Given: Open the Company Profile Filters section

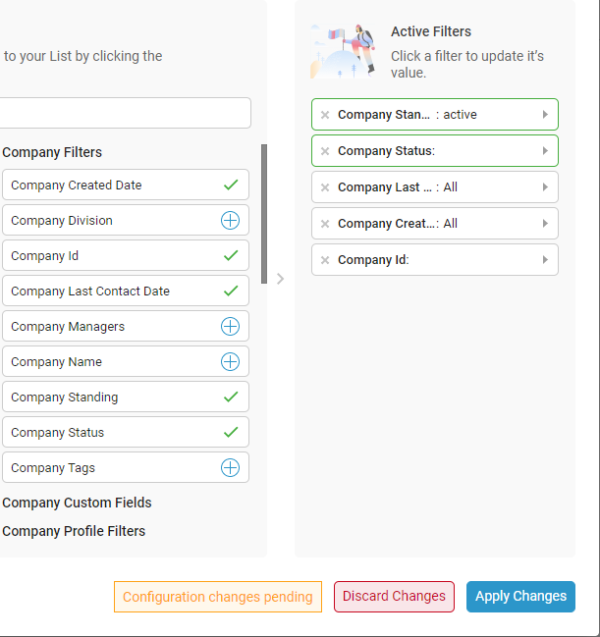Looking at the screenshot, I should click(74, 531).
